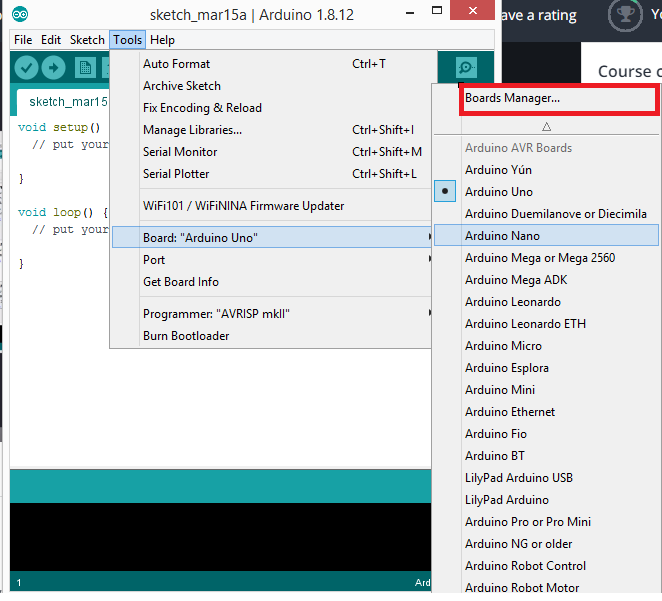Expand the Port submenu
The height and width of the screenshot is (601, 662).
tap(272, 260)
